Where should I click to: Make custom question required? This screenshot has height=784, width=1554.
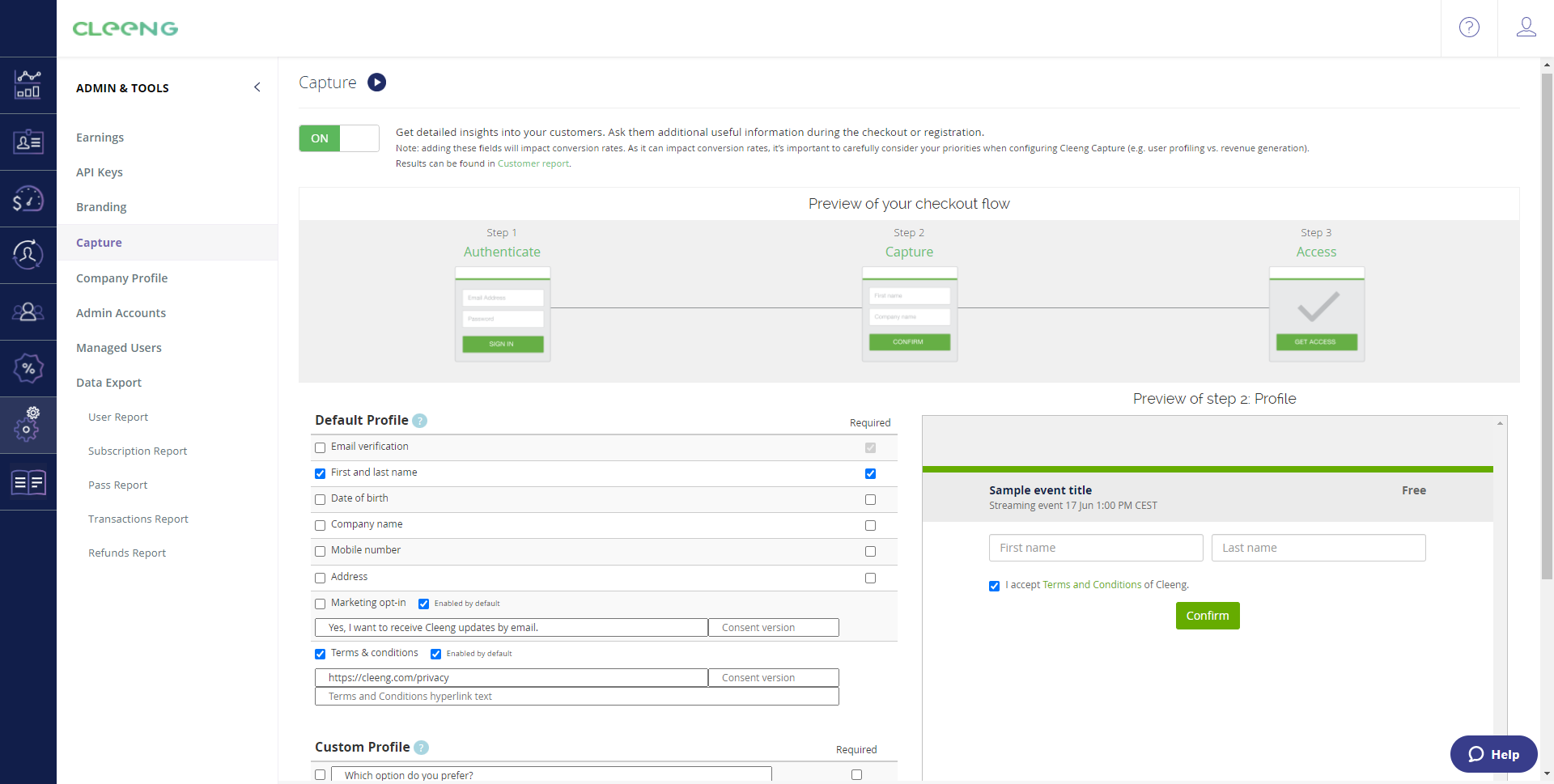click(x=856, y=774)
